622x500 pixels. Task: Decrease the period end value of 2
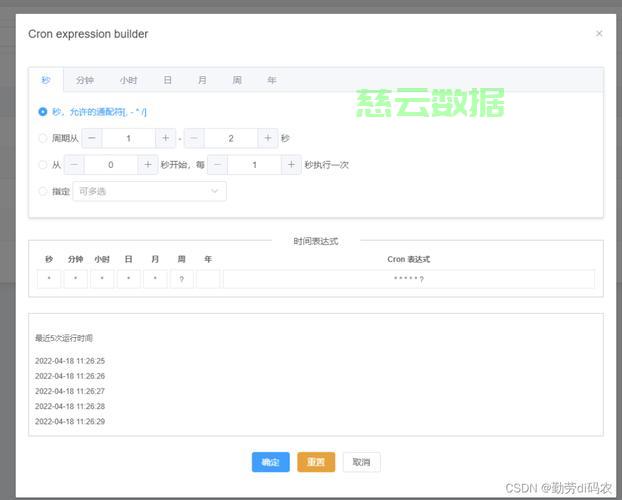tap(194, 139)
